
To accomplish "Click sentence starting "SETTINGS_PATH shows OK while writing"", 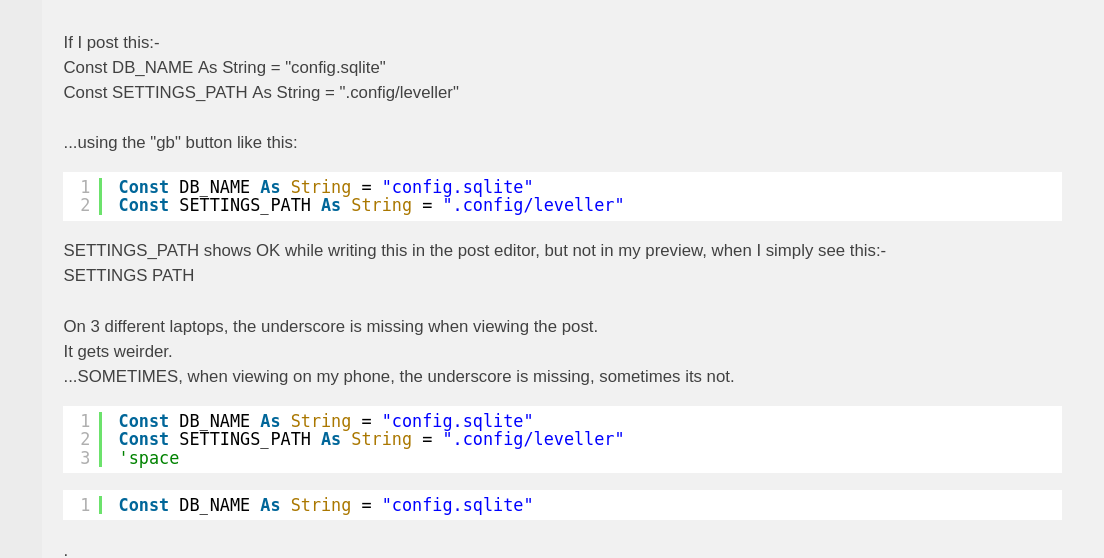I will [x=474, y=250].
